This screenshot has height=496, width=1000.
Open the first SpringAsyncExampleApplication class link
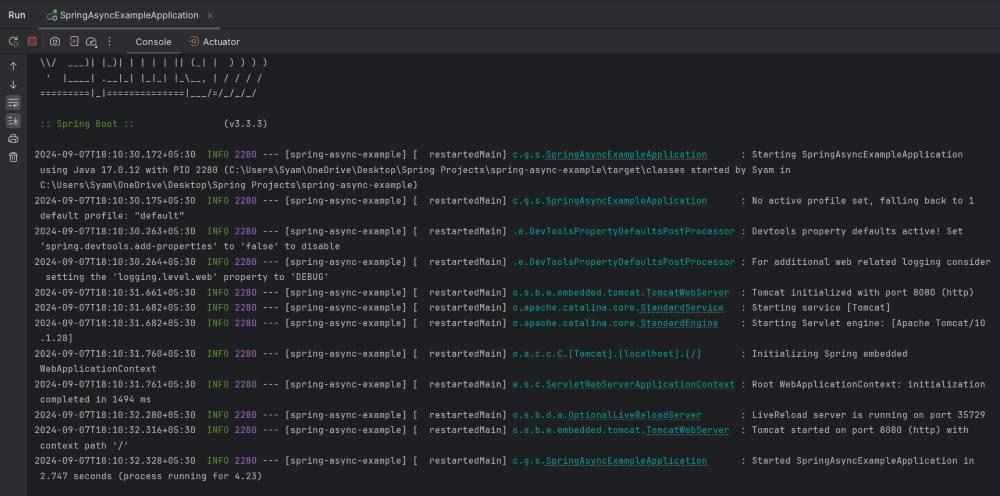click(x=626, y=155)
